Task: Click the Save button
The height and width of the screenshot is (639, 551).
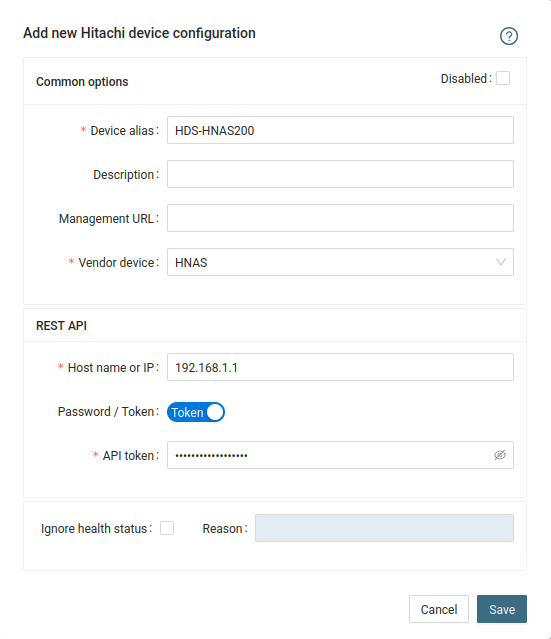Action: 502,609
